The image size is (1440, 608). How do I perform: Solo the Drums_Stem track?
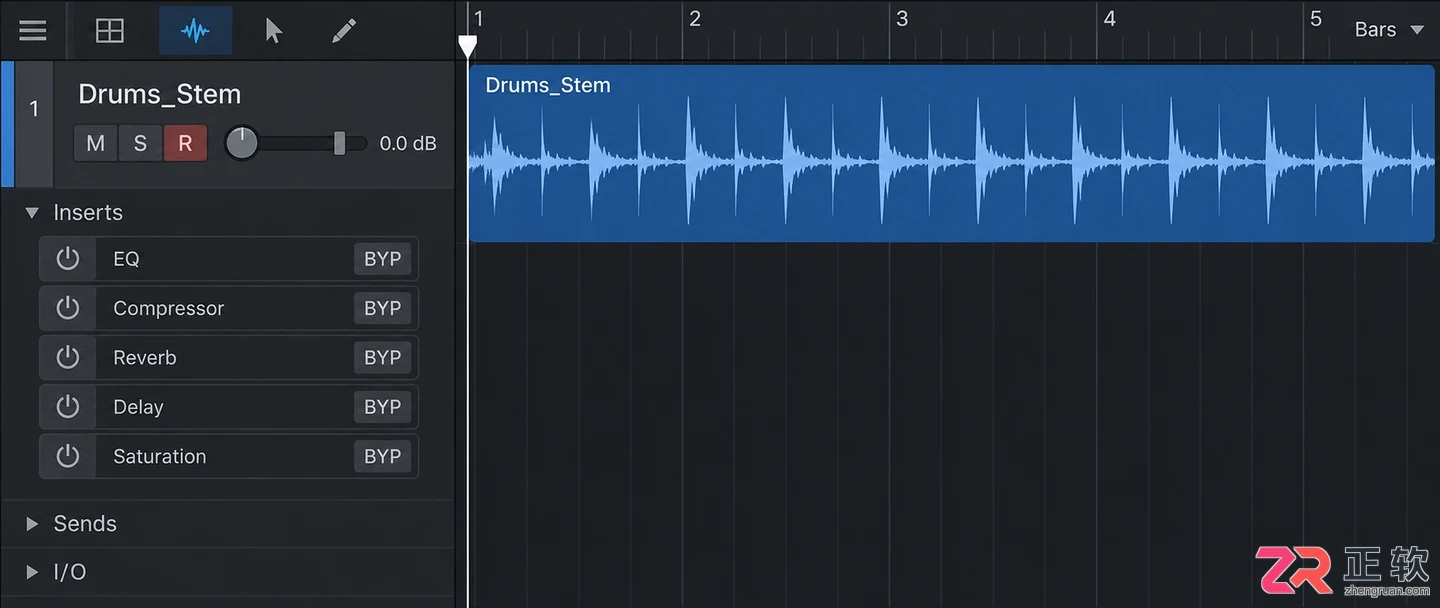point(140,143)
